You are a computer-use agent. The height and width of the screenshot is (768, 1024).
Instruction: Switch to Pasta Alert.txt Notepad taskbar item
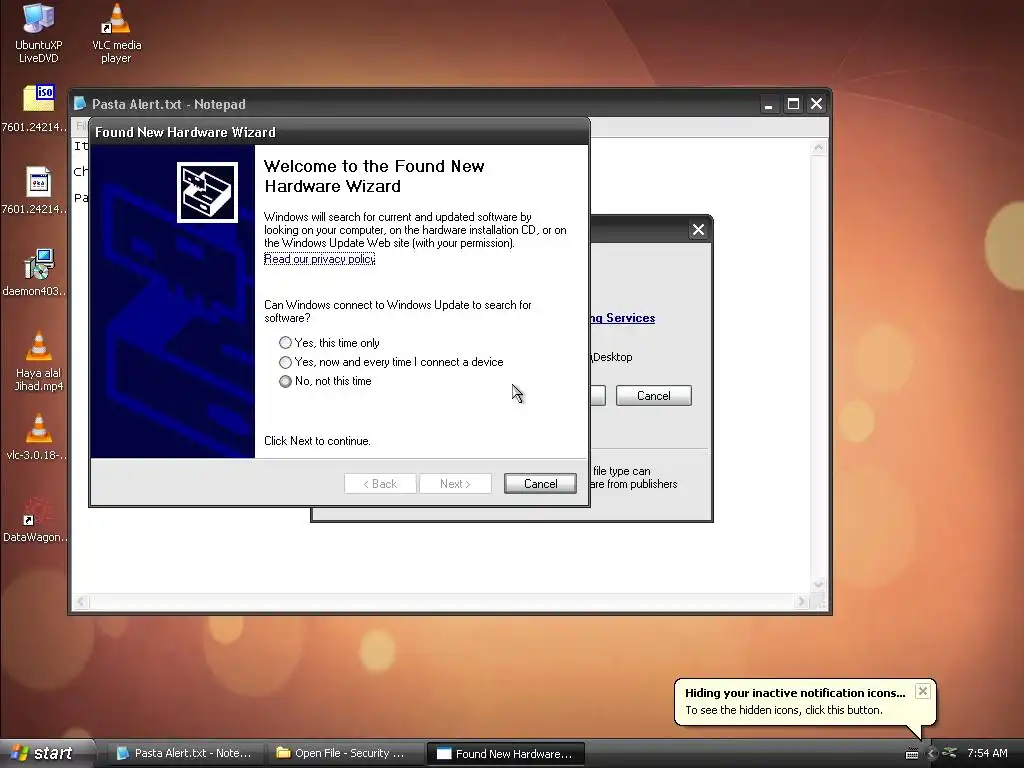click(x=185, y=753)
